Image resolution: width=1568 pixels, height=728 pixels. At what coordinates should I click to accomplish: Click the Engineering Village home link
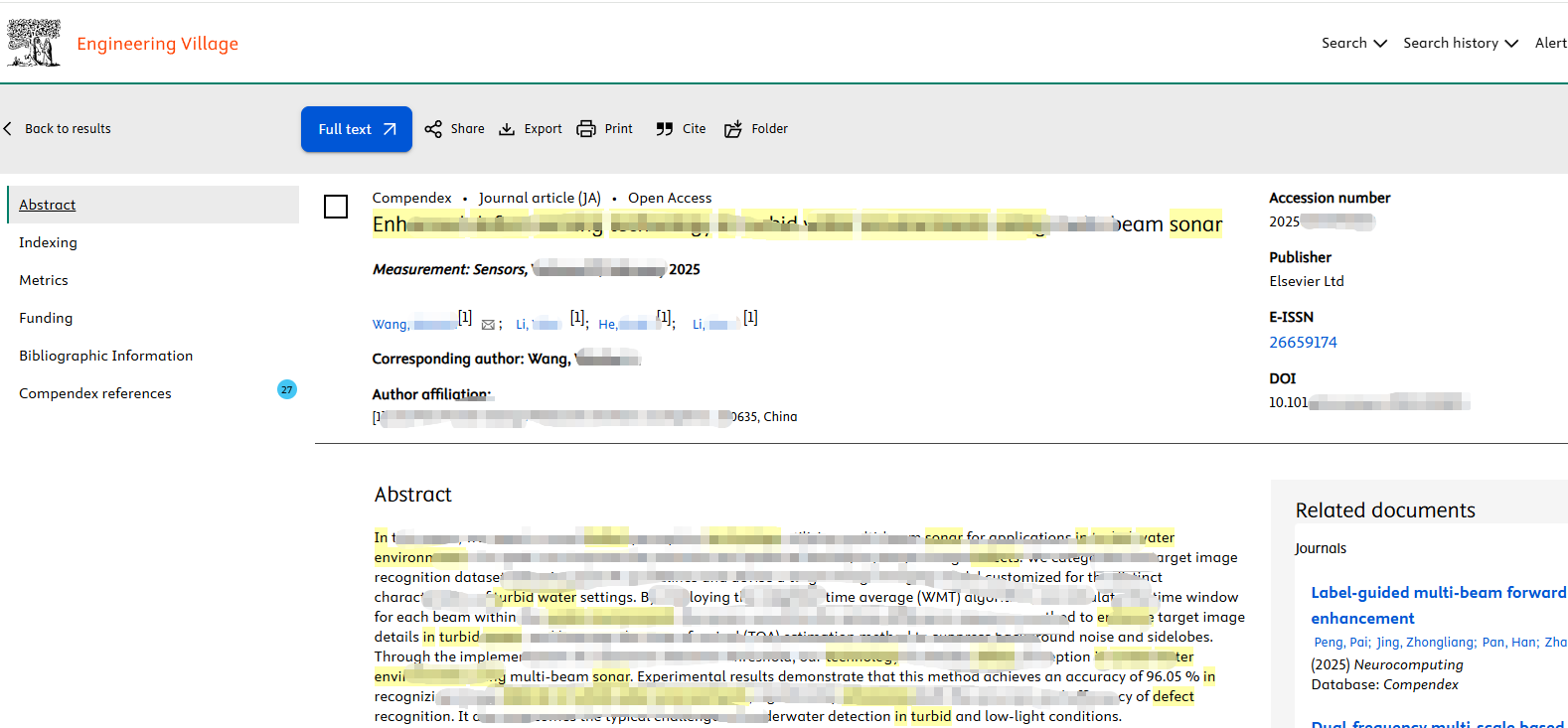point(157,44)
